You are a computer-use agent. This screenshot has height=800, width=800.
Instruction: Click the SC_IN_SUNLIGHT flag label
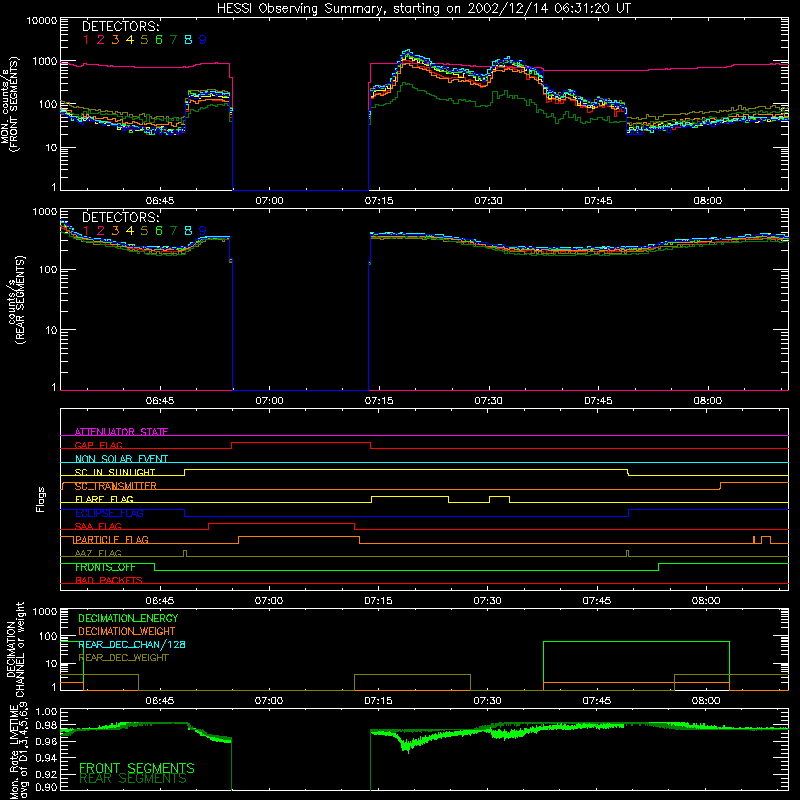click(115, 472)
